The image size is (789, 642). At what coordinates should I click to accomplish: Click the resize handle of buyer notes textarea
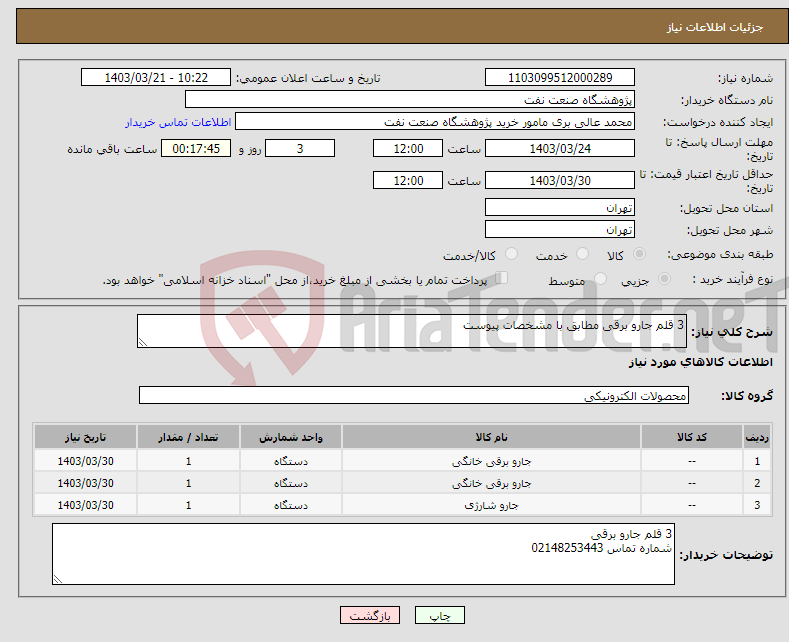coord(57,579)
